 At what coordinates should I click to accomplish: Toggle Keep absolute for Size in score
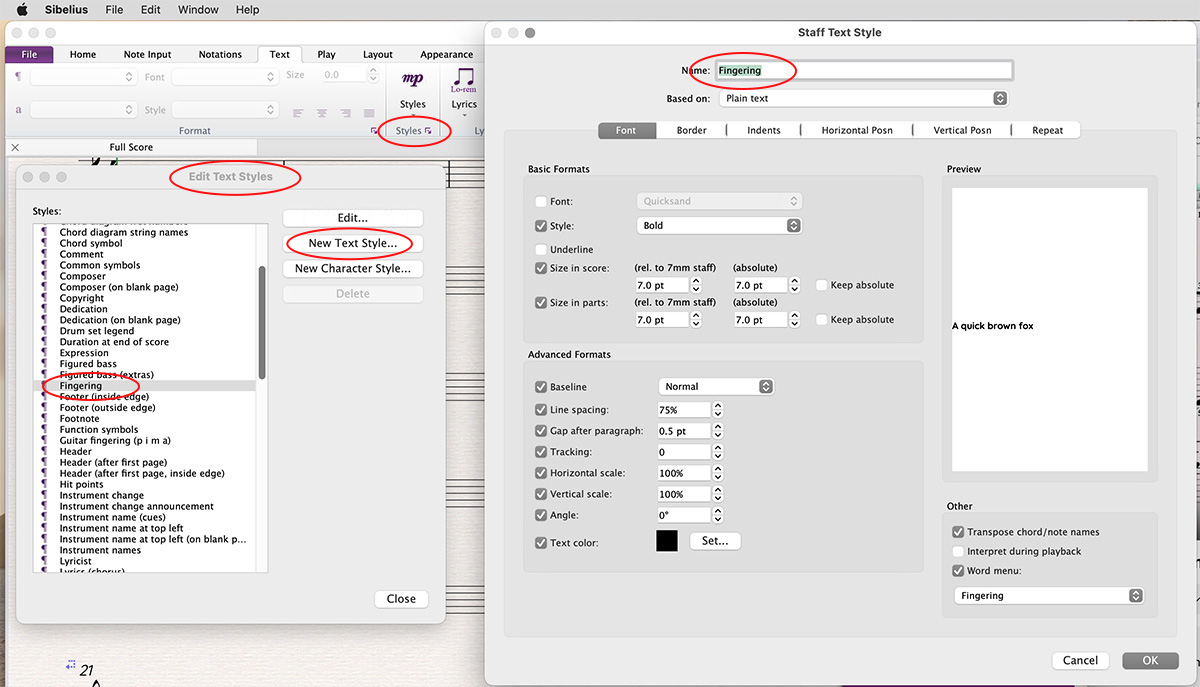click(x=822, y=285)
